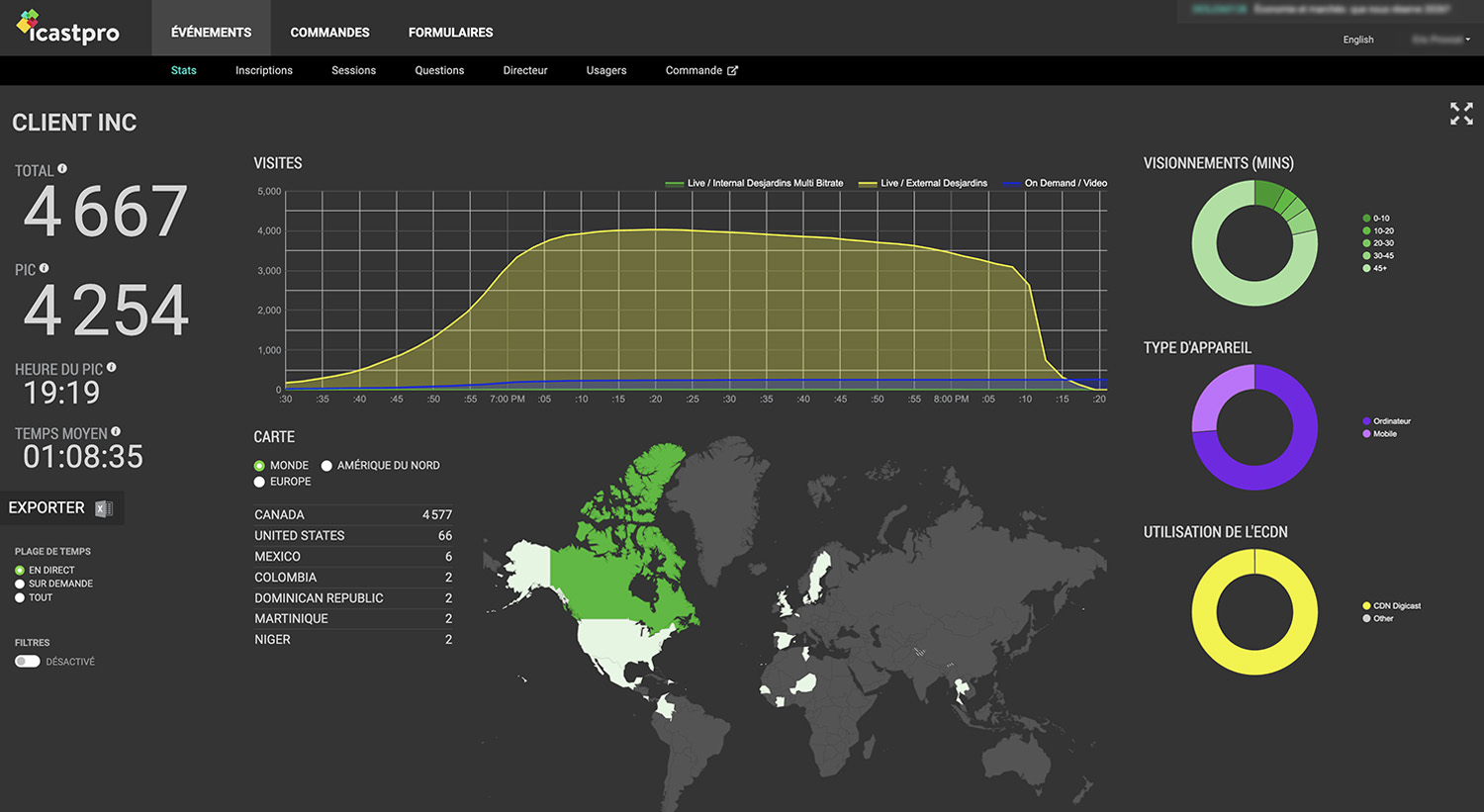
Task: Click the Ordinateur legend item
Action: point(1387,421)
